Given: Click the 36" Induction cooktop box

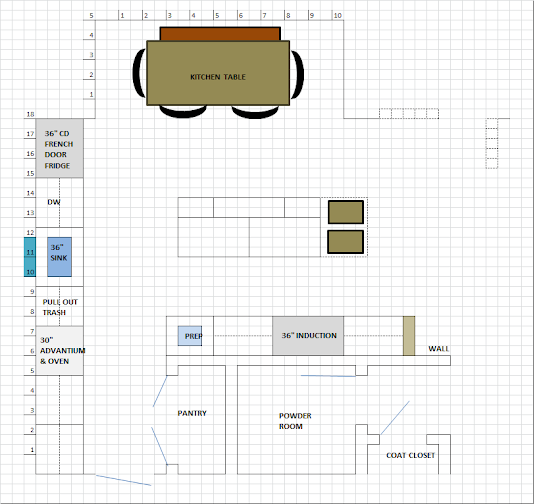Looking at the screenshot, I should [x=308, y=336].
